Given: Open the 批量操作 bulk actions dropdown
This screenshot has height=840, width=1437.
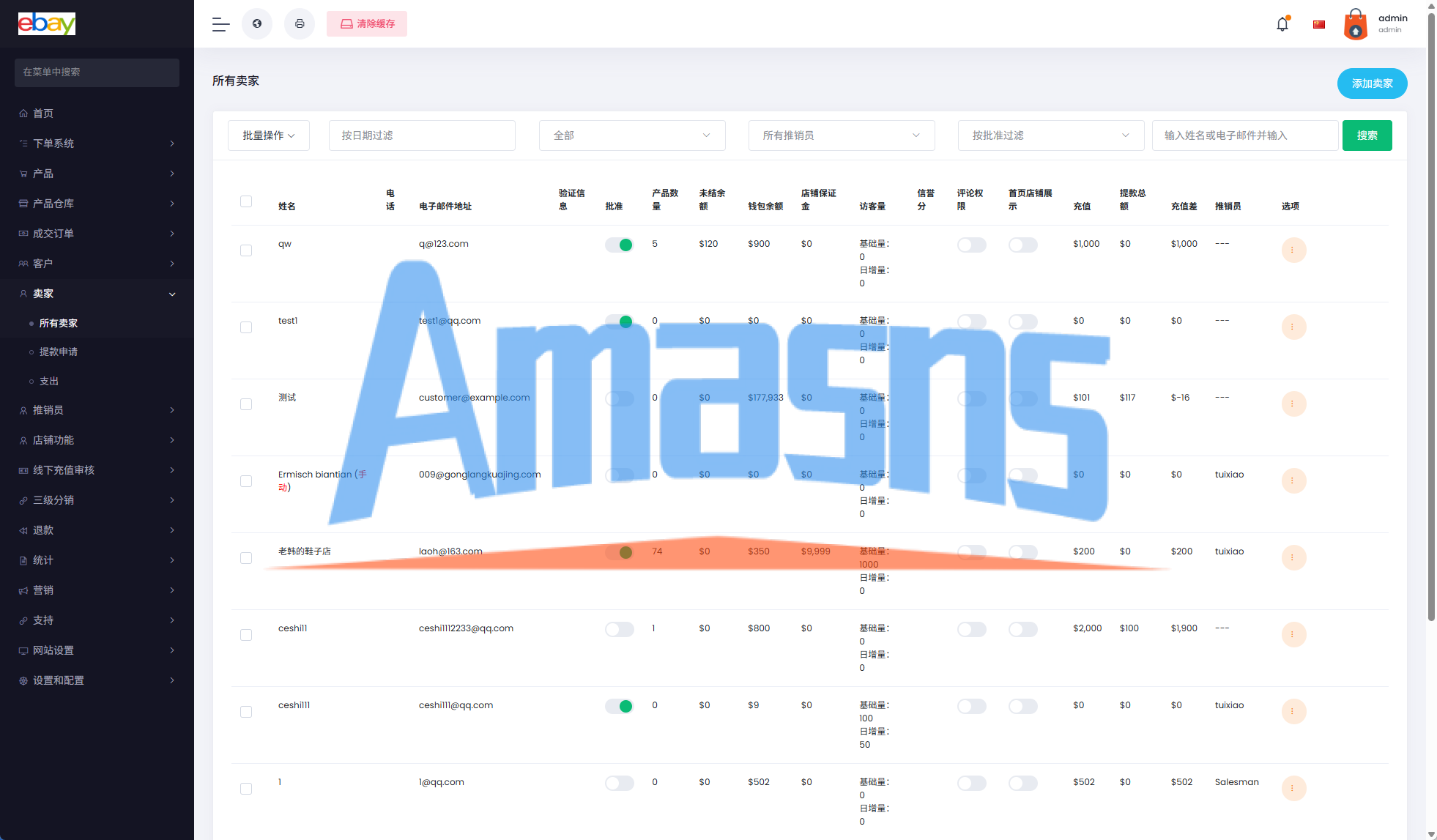Looking at the screenshot, I should pyautogui.click(x=269, y=135).
